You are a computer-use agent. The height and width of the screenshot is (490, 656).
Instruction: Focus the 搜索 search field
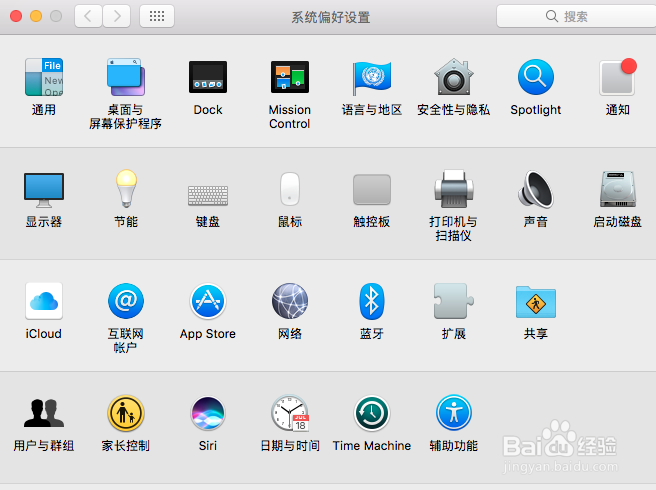pyautogui.click(x=577, y=16)
